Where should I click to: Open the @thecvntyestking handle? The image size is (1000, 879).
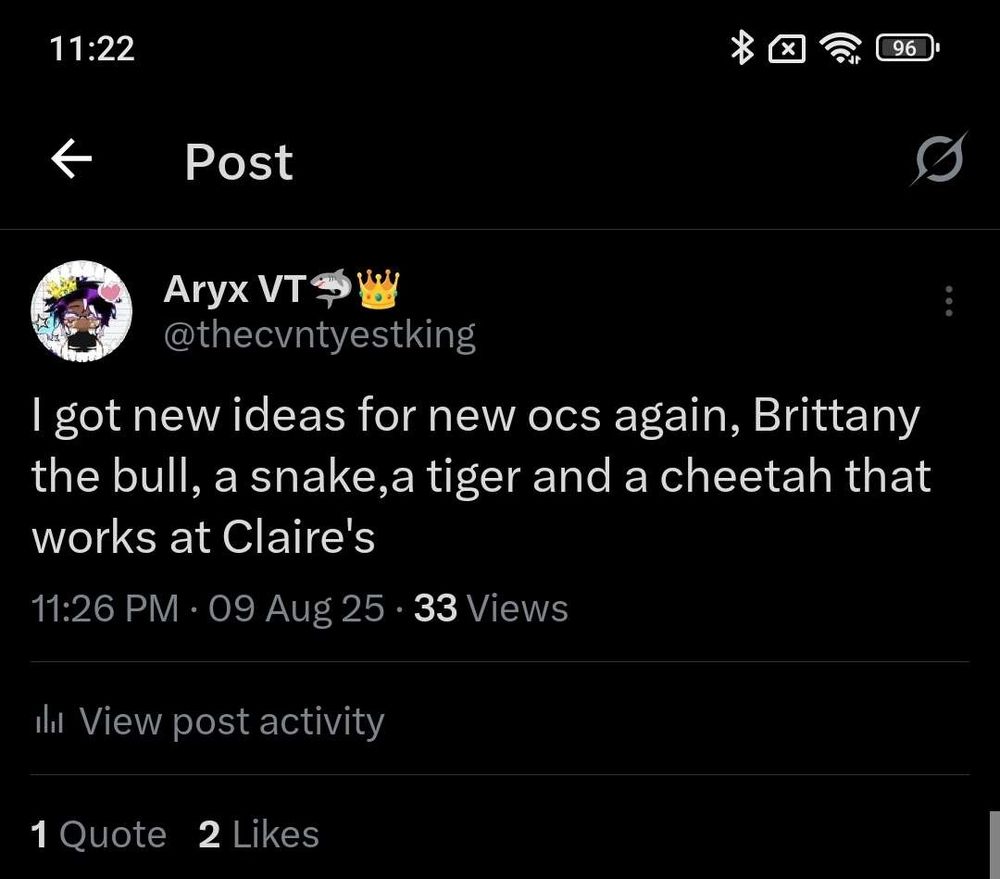click(x=320, y=334)
